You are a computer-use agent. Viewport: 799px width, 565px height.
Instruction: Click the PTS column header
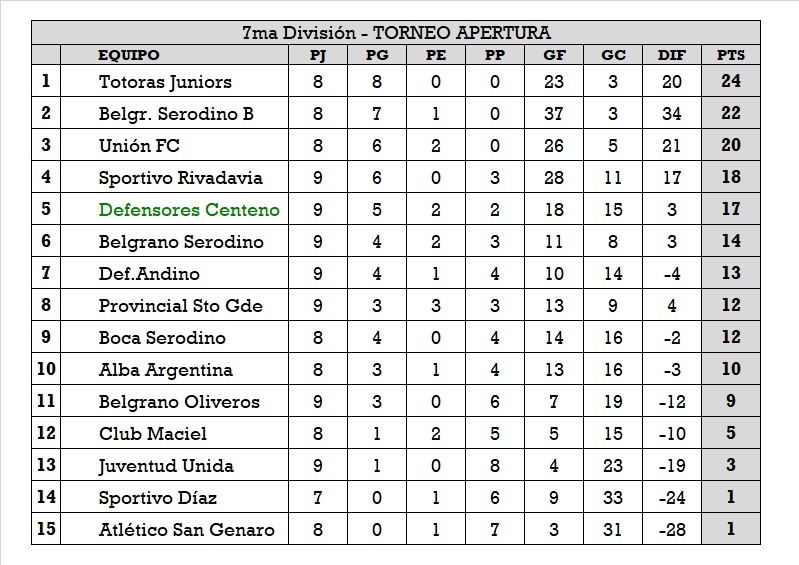(x=731, y=55)
